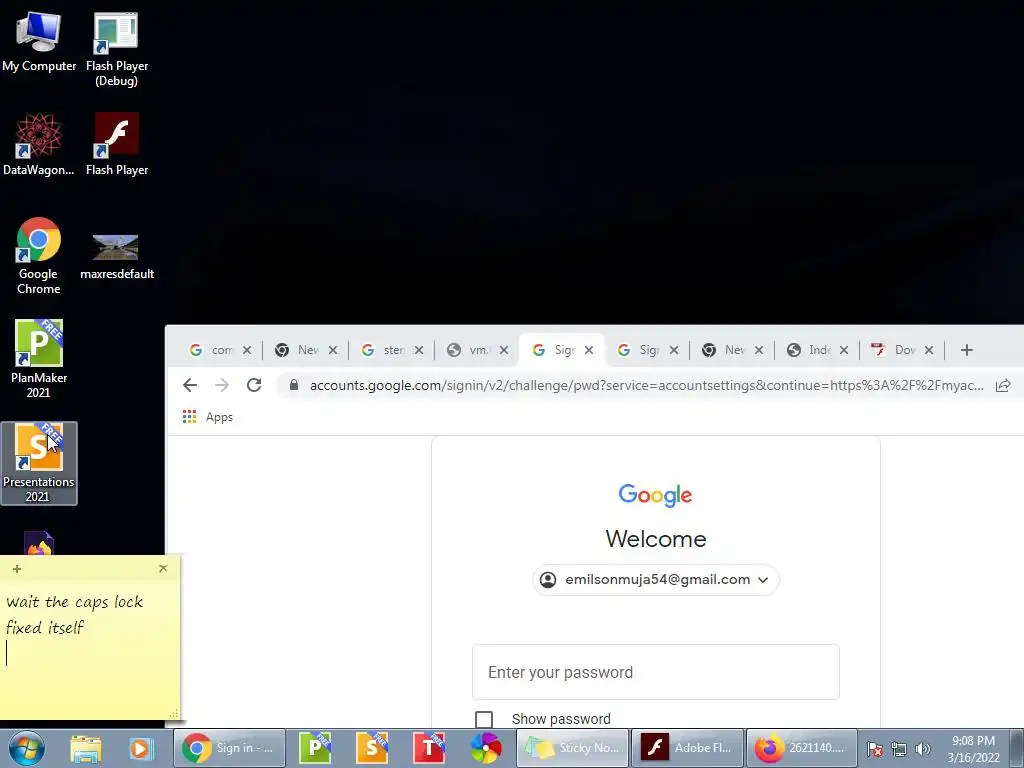Open Apps bookmarks shortcut
This screenshot has width=1024, height=768.
[208, 417]
